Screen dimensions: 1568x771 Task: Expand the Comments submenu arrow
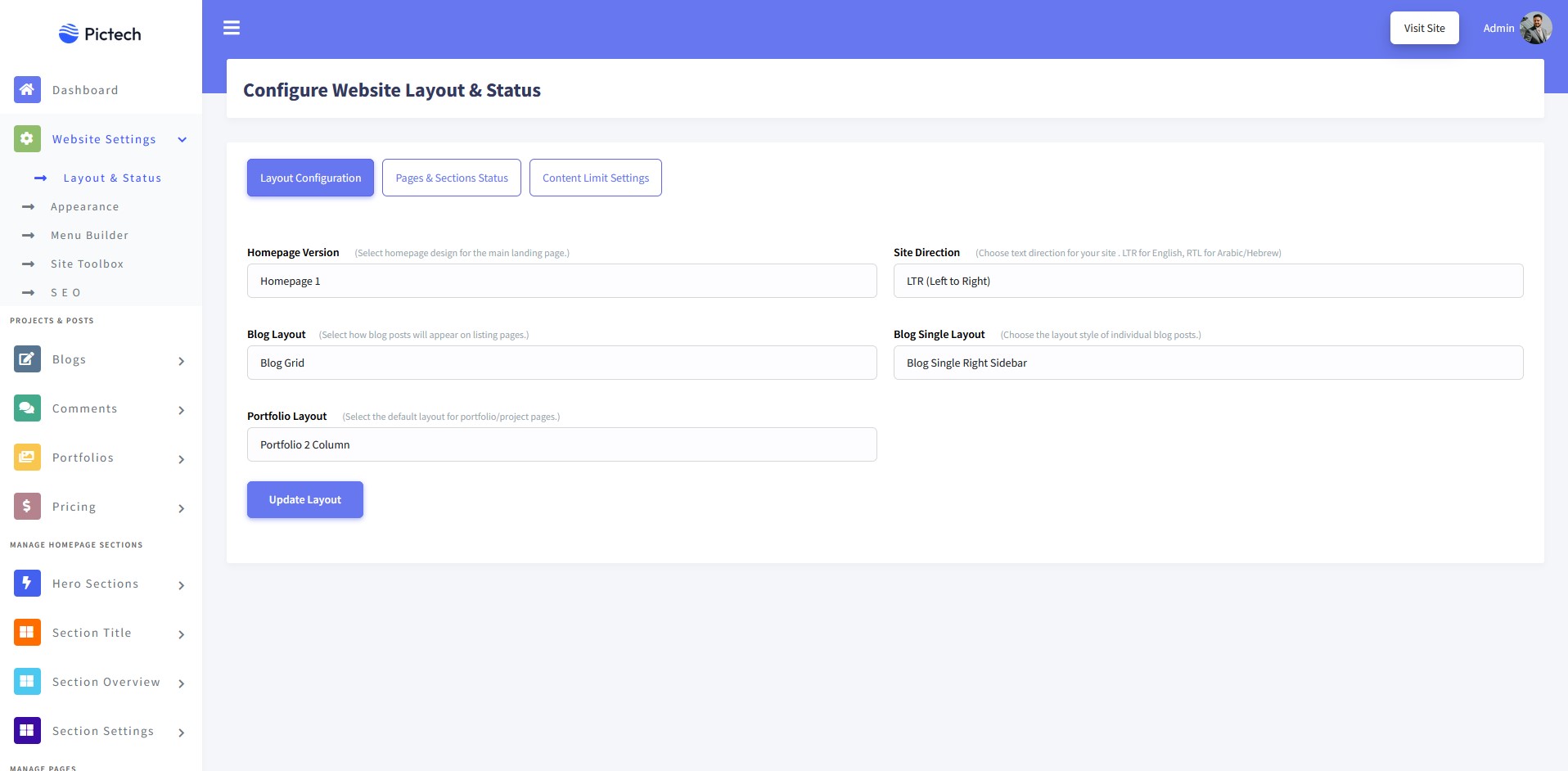[x=182, y=410]
